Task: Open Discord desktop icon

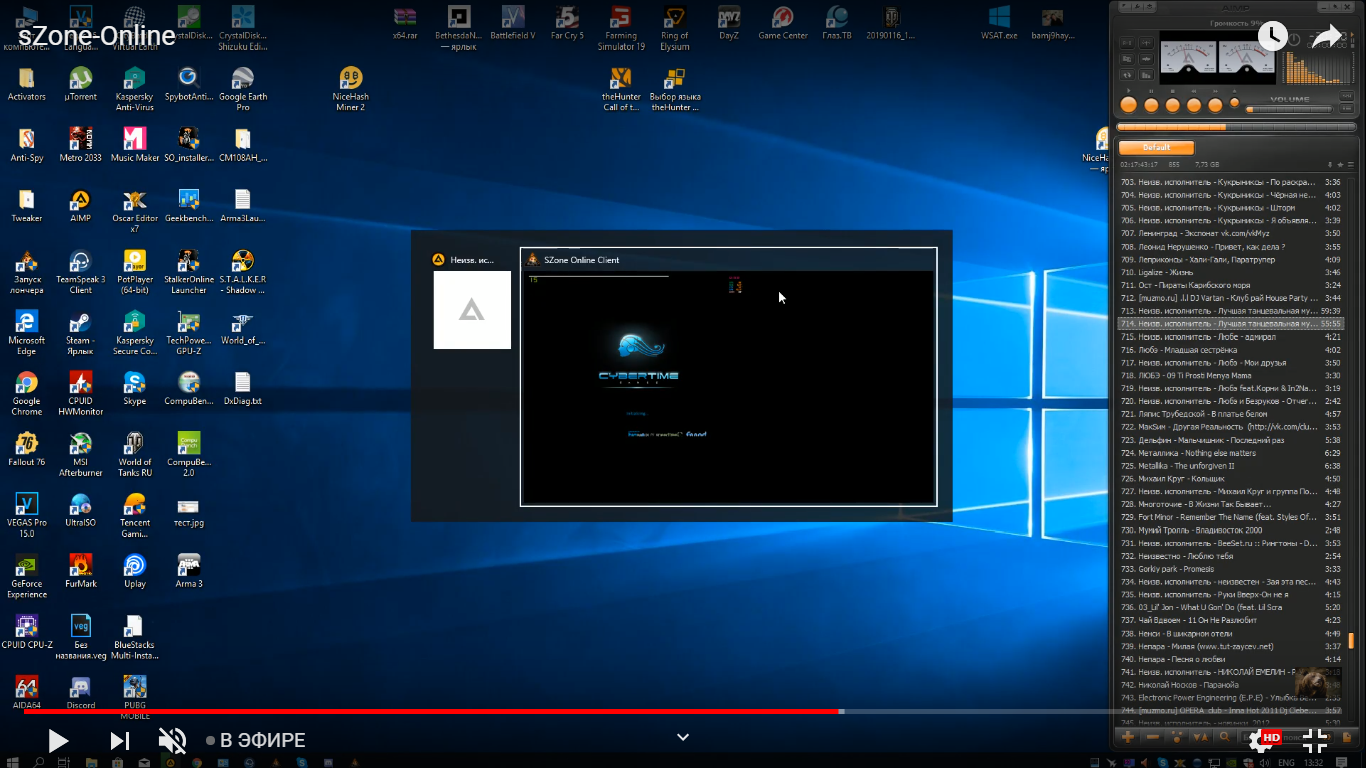Action: click(80, 693)
